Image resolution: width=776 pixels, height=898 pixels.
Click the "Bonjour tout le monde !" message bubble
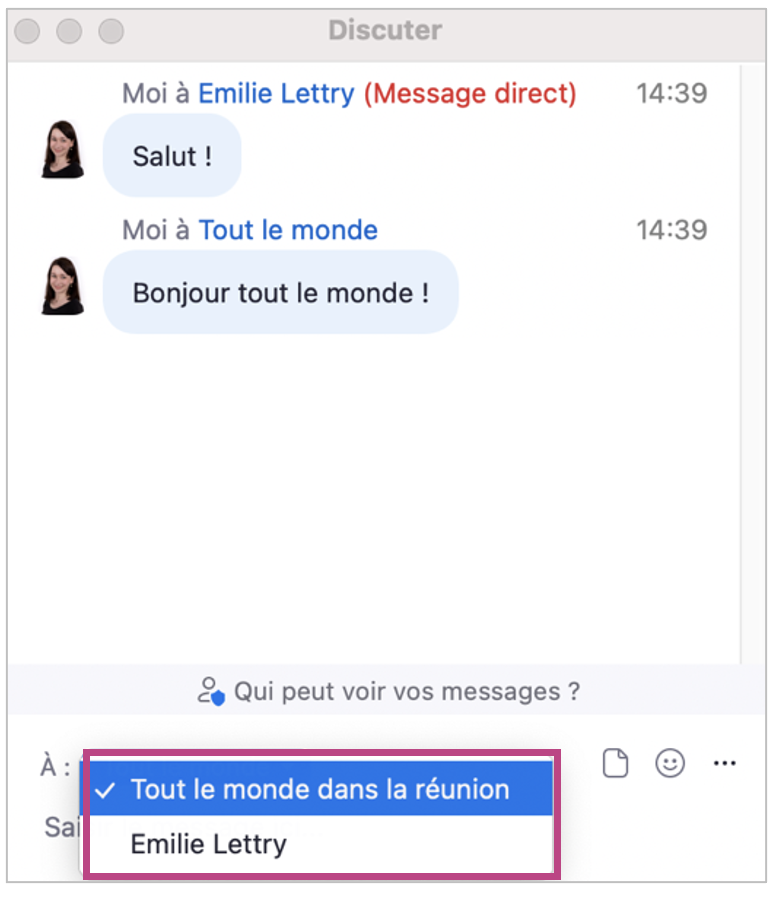(280, 293)
